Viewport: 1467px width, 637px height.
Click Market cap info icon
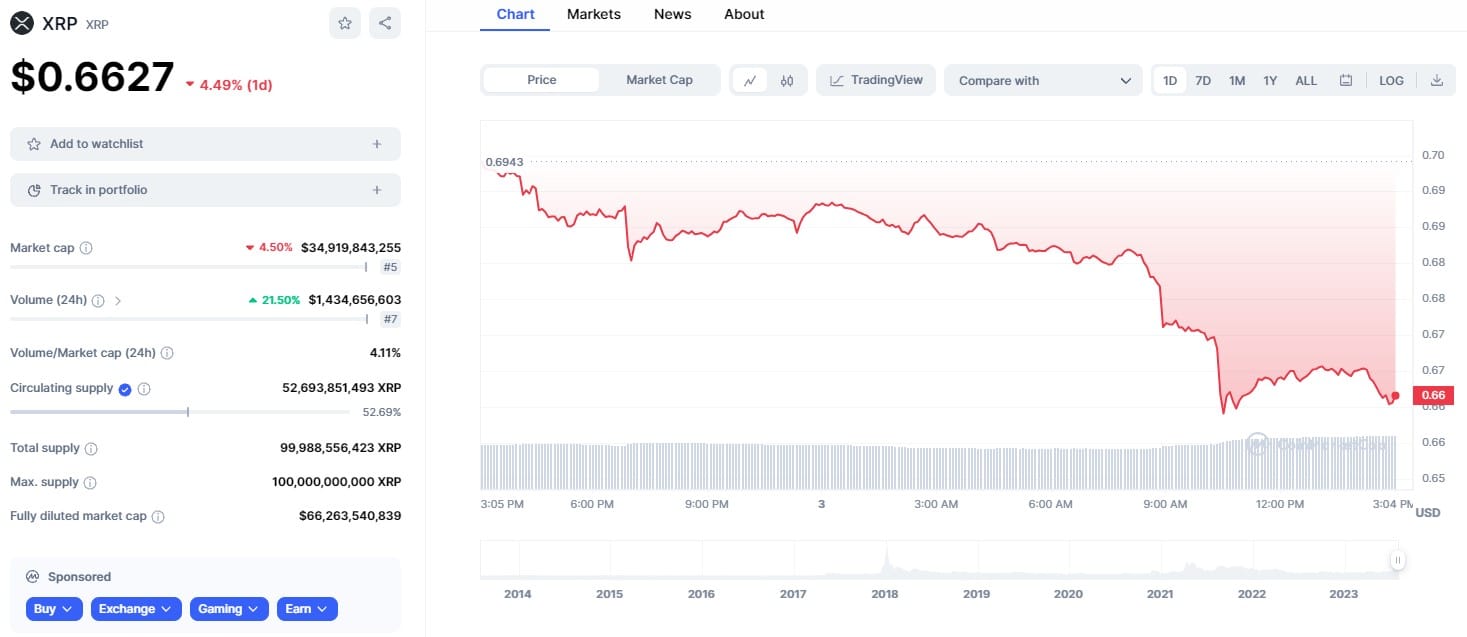click(x=86, y=248)
